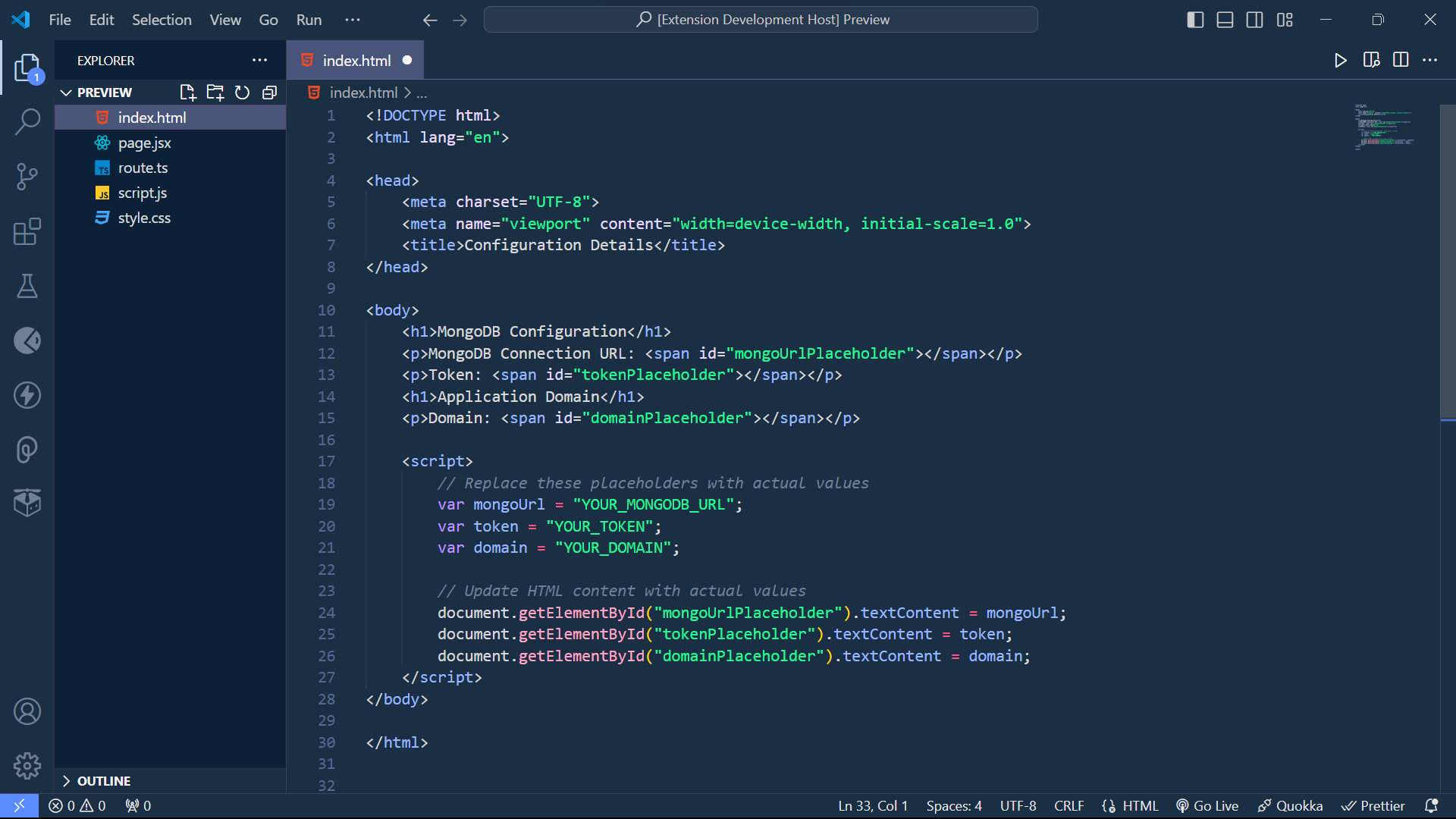Open editor More Actions ellipsis

click(1430, 61)
